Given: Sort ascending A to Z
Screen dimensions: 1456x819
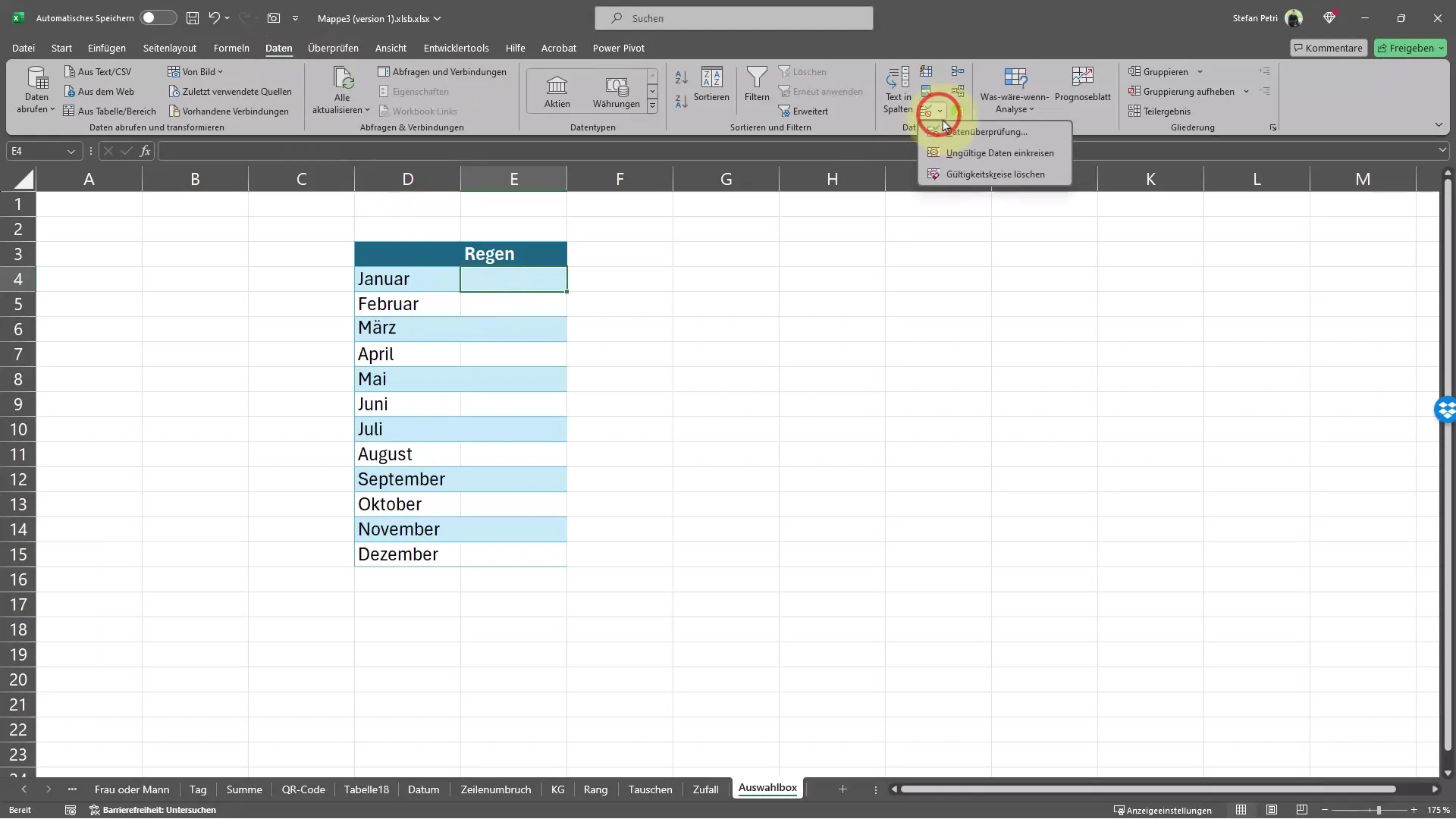Looking at the screenshot, I should (681, 77).
